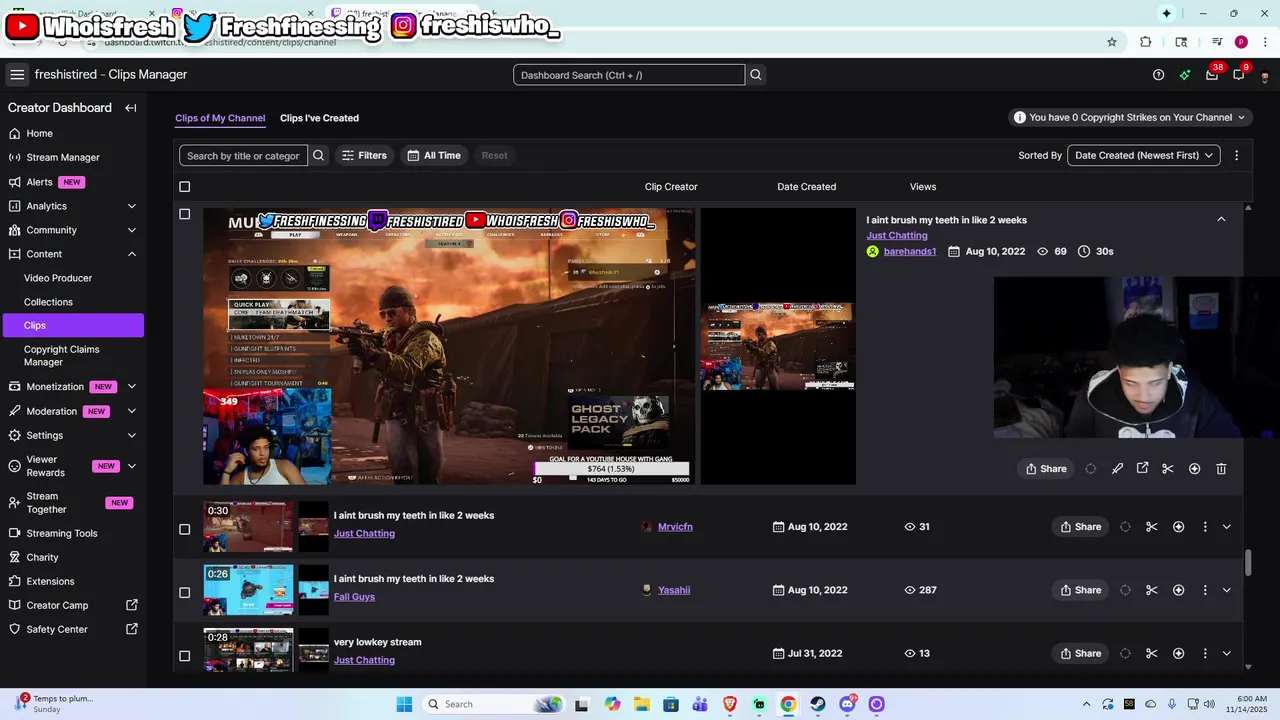1280x720 pixels.
Task: Check the box for the Yasahii clip
Action: (x=184, y=592)
